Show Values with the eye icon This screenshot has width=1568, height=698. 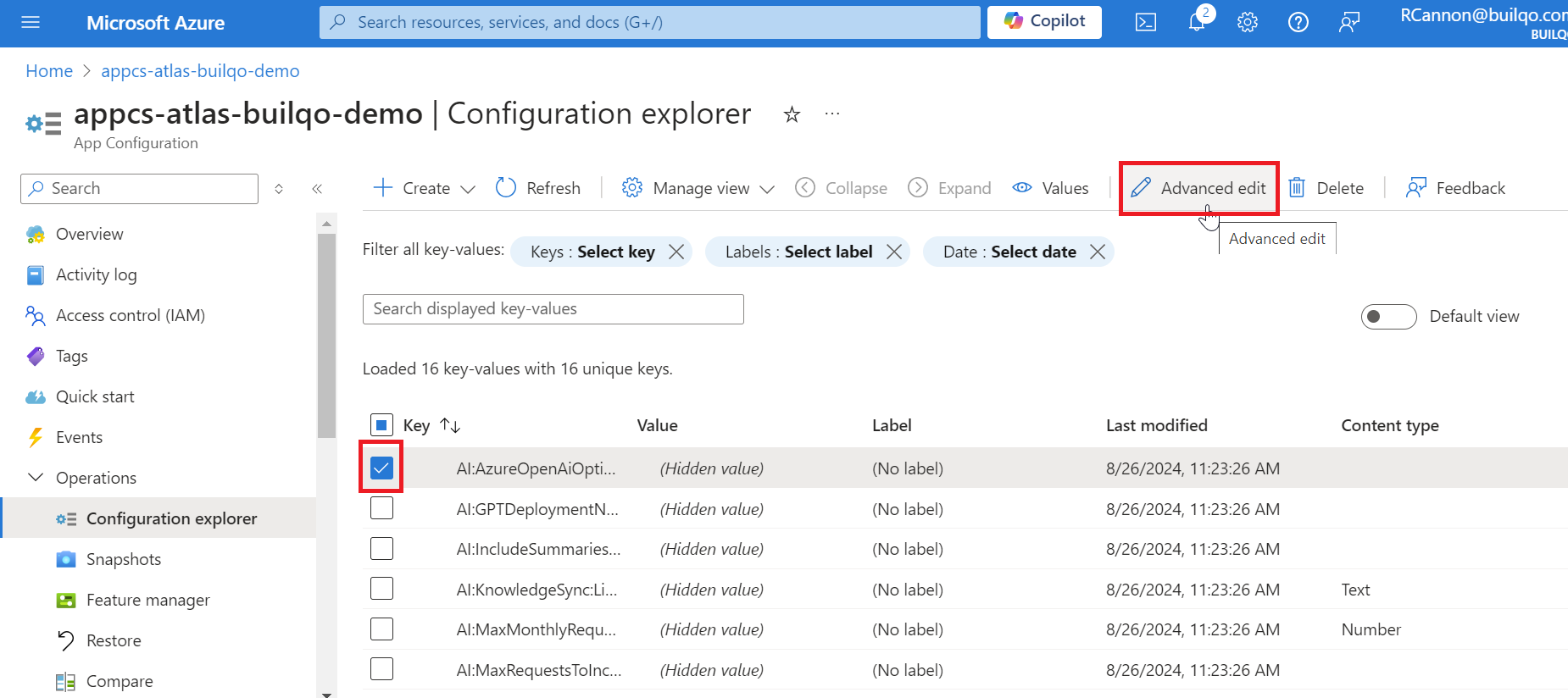click(x=1050, y=188)
